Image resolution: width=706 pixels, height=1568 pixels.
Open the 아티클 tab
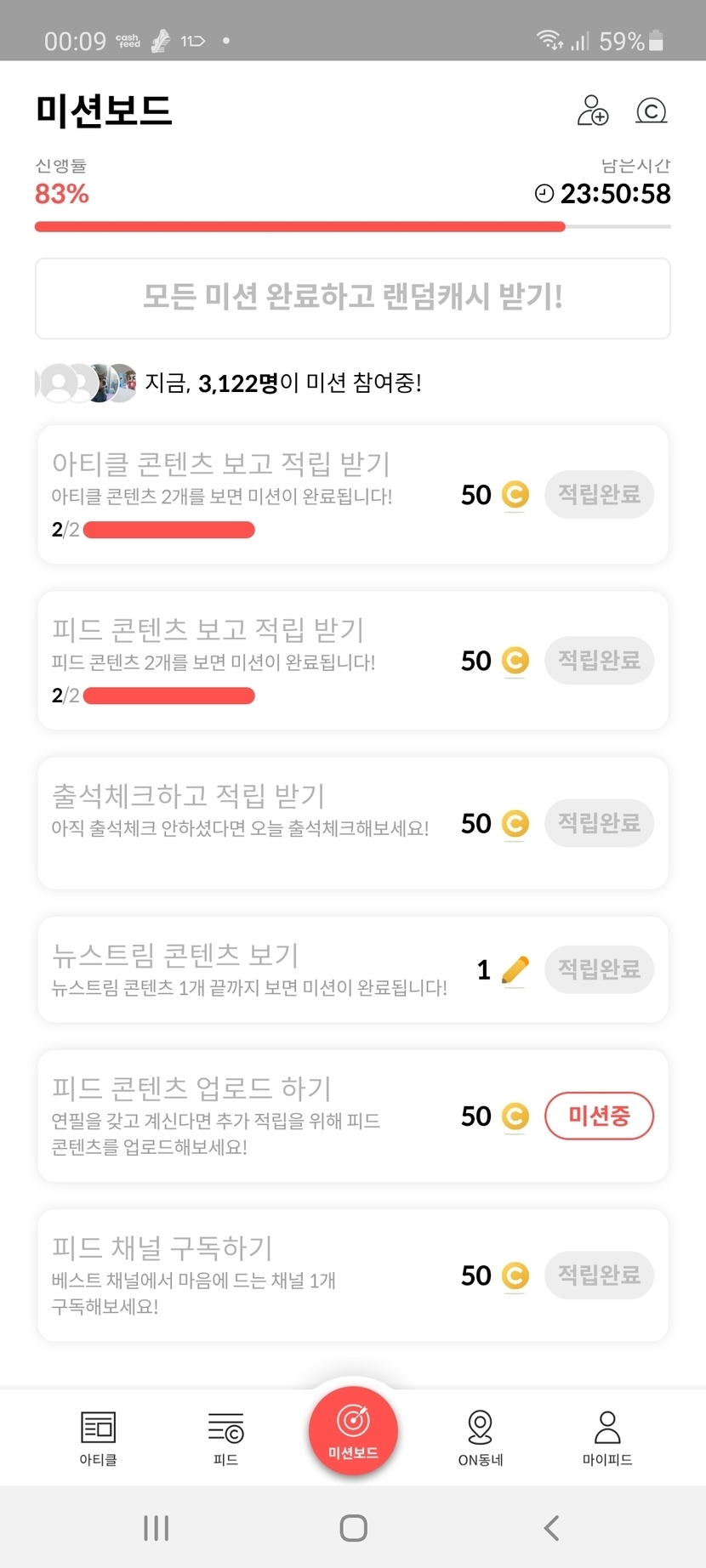pos(99,1438)
